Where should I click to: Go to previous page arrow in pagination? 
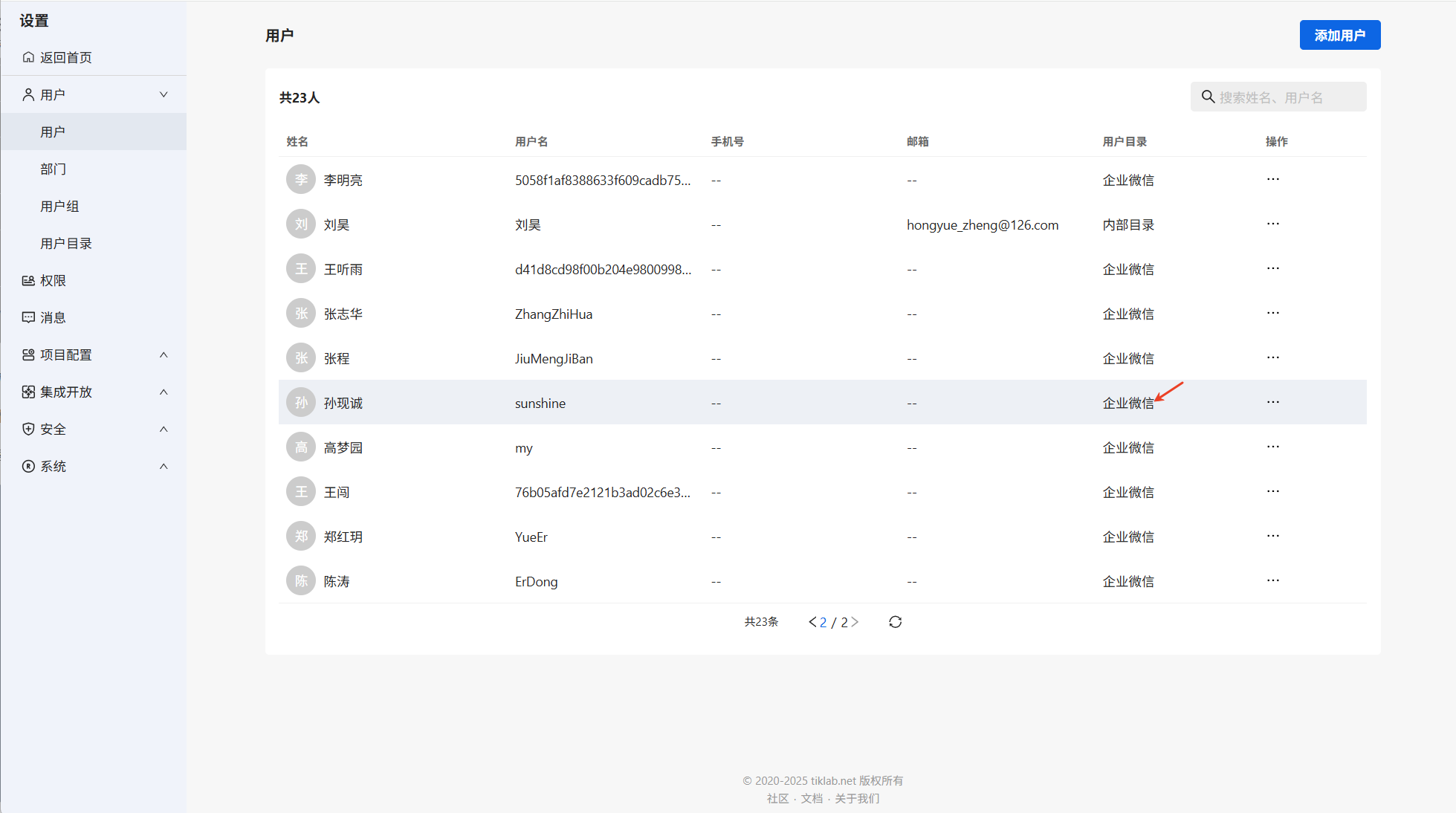click(x=812, y=622)
